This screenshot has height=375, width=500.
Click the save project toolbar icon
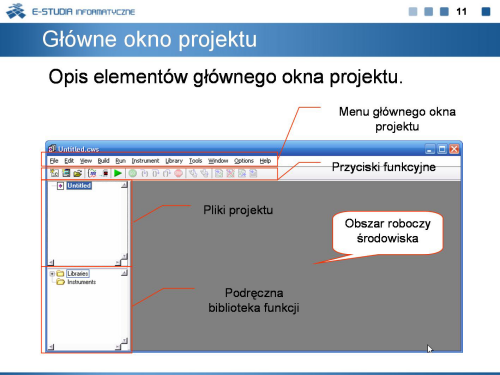point(66,173)
